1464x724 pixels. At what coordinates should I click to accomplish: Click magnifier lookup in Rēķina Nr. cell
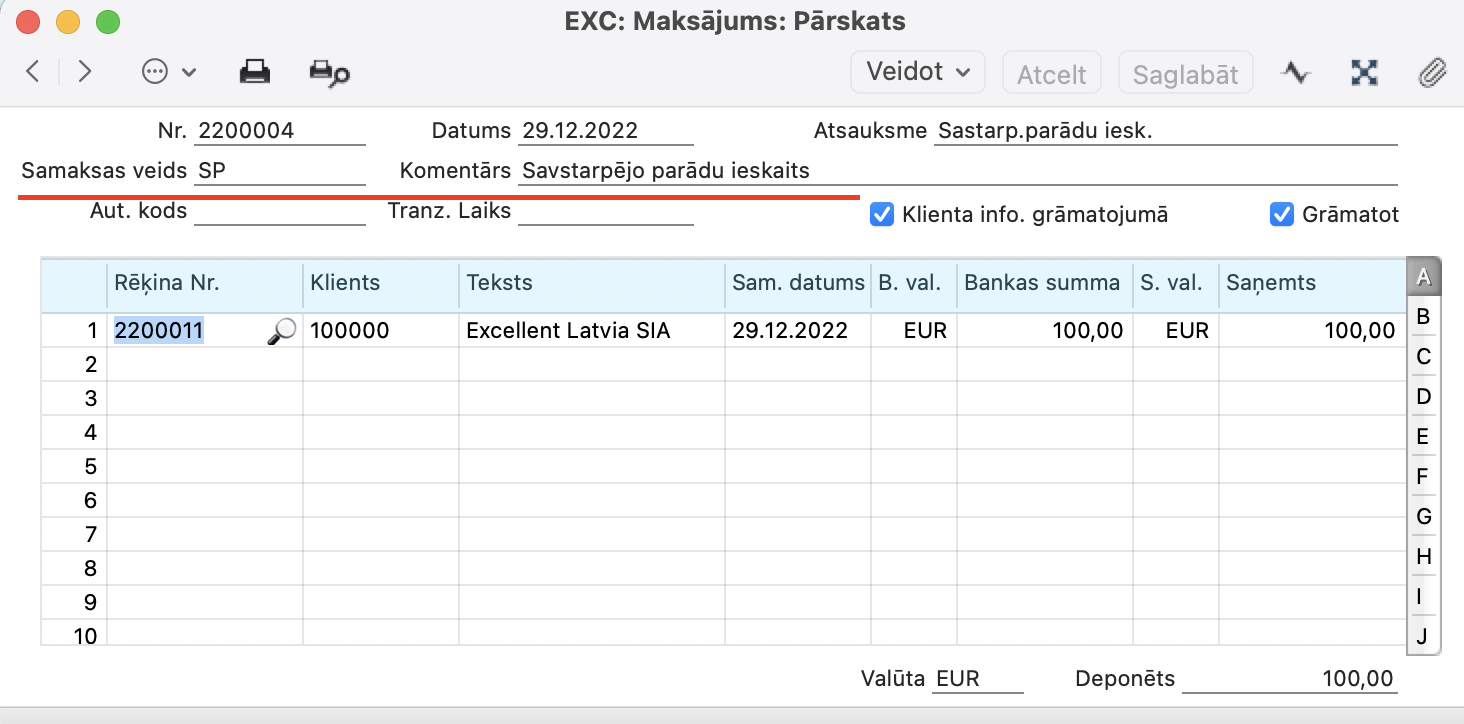coord(282,331)
